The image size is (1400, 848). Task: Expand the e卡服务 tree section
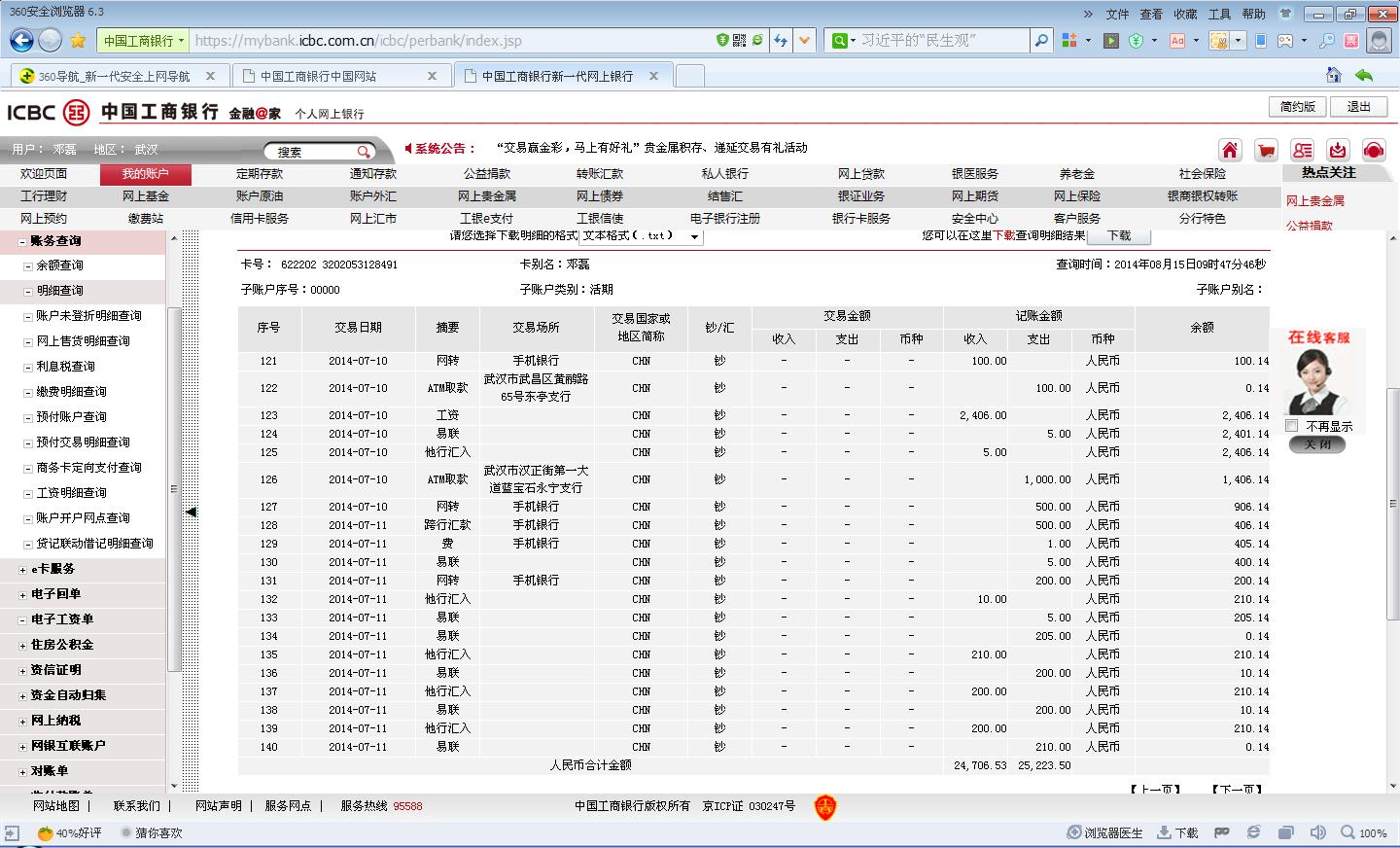[x=23, y=569]
